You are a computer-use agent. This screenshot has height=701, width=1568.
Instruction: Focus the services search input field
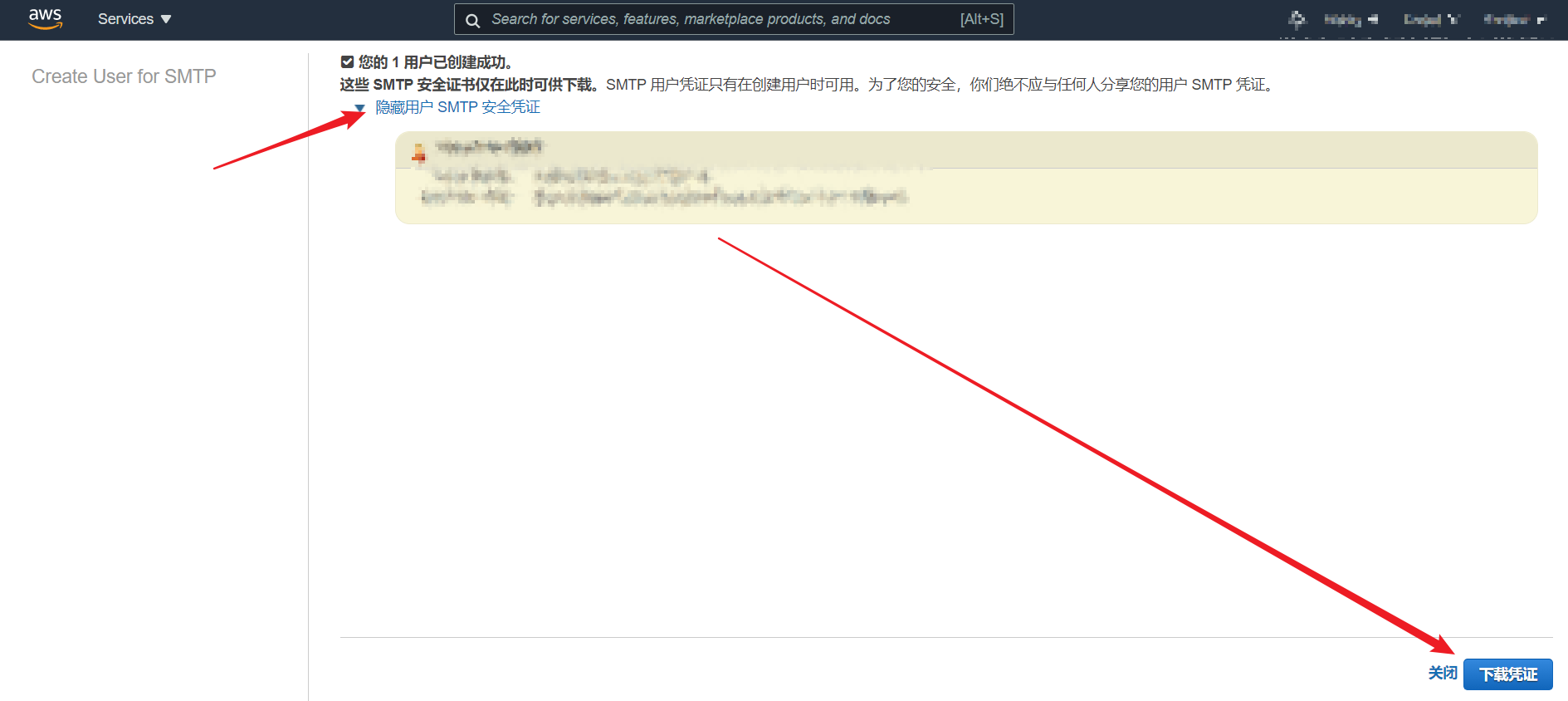tap(734, 19)
